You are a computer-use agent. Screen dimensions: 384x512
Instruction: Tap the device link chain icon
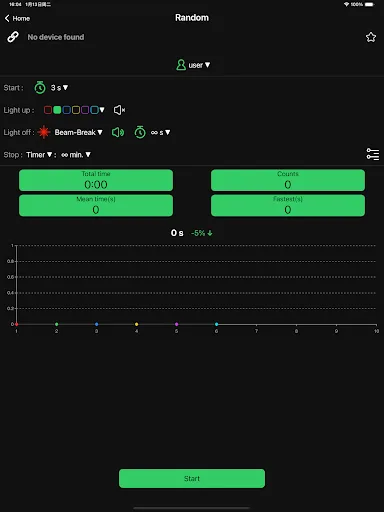point(13,37)
